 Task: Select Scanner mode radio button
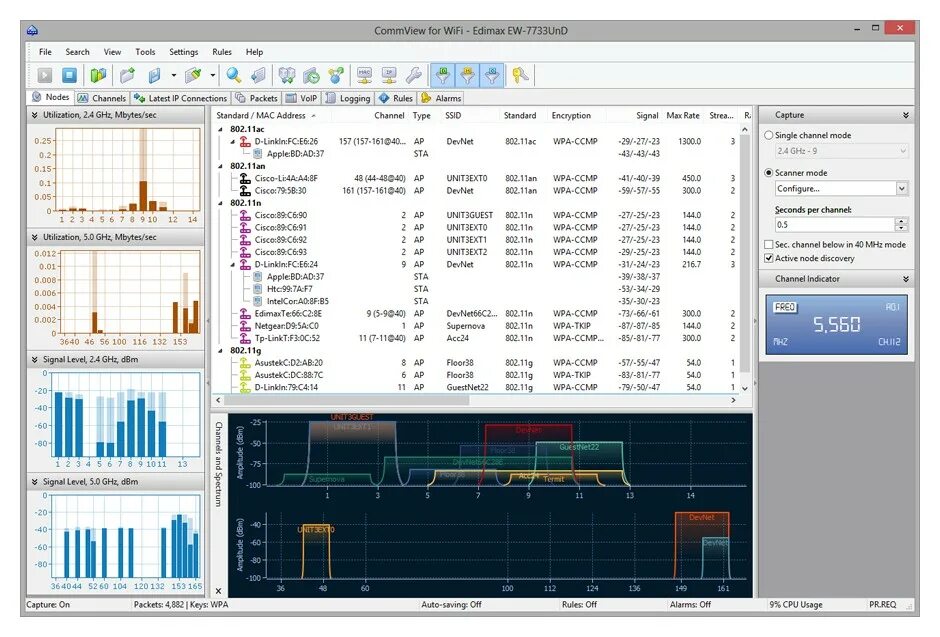769,173
